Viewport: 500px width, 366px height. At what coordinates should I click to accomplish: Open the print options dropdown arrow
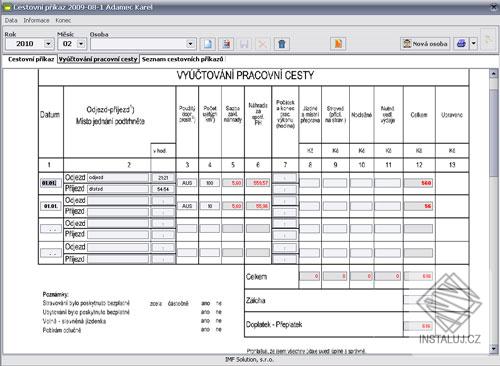point(474,44)
